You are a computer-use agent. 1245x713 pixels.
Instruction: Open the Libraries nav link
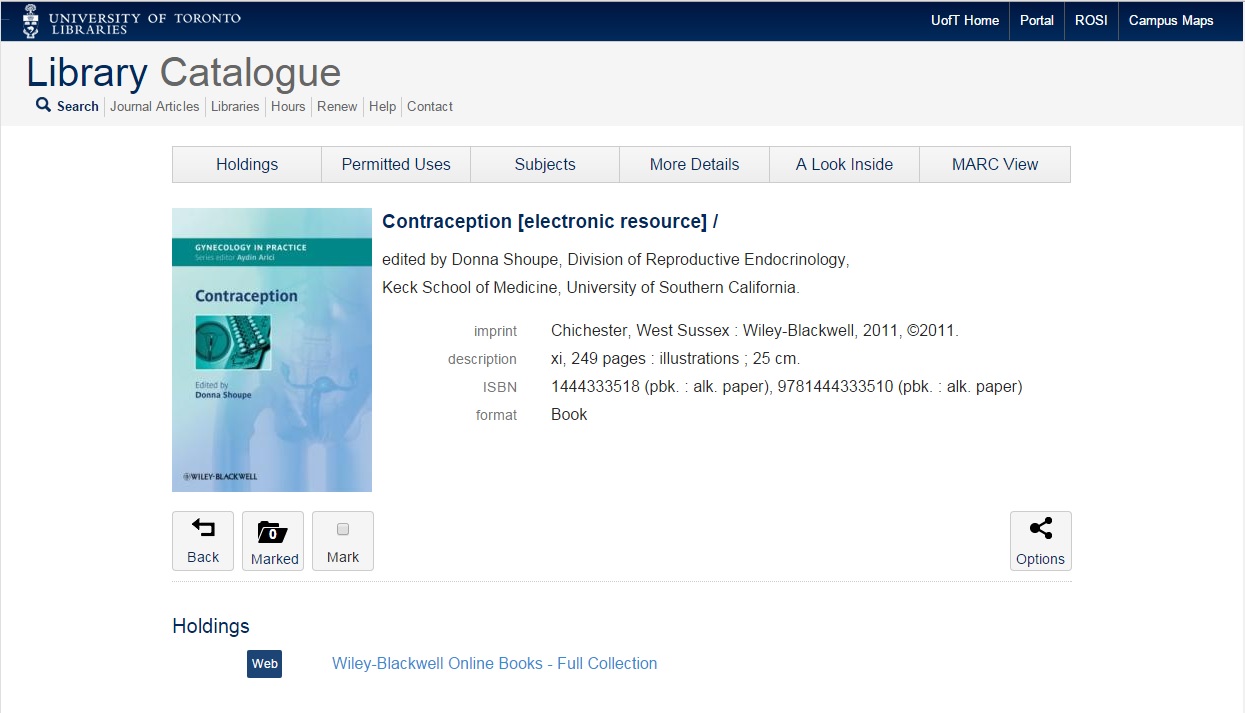point(235,106)
